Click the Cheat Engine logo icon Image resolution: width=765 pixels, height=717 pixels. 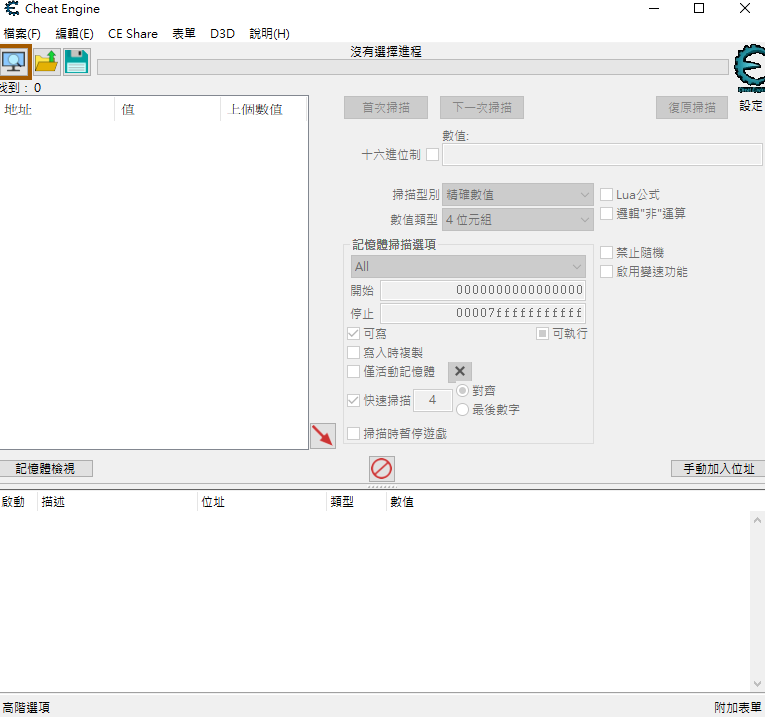tap(750, 68)
